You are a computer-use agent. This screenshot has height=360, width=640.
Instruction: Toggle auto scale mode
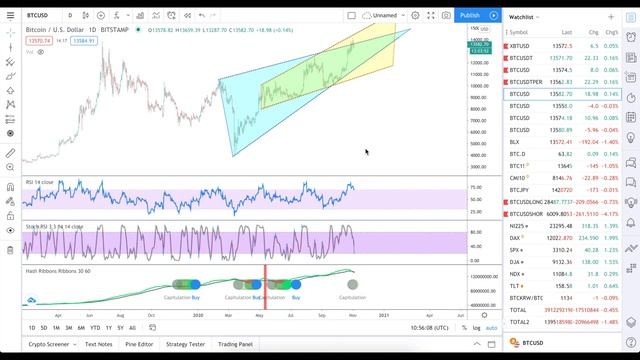[x=491, y=328]
